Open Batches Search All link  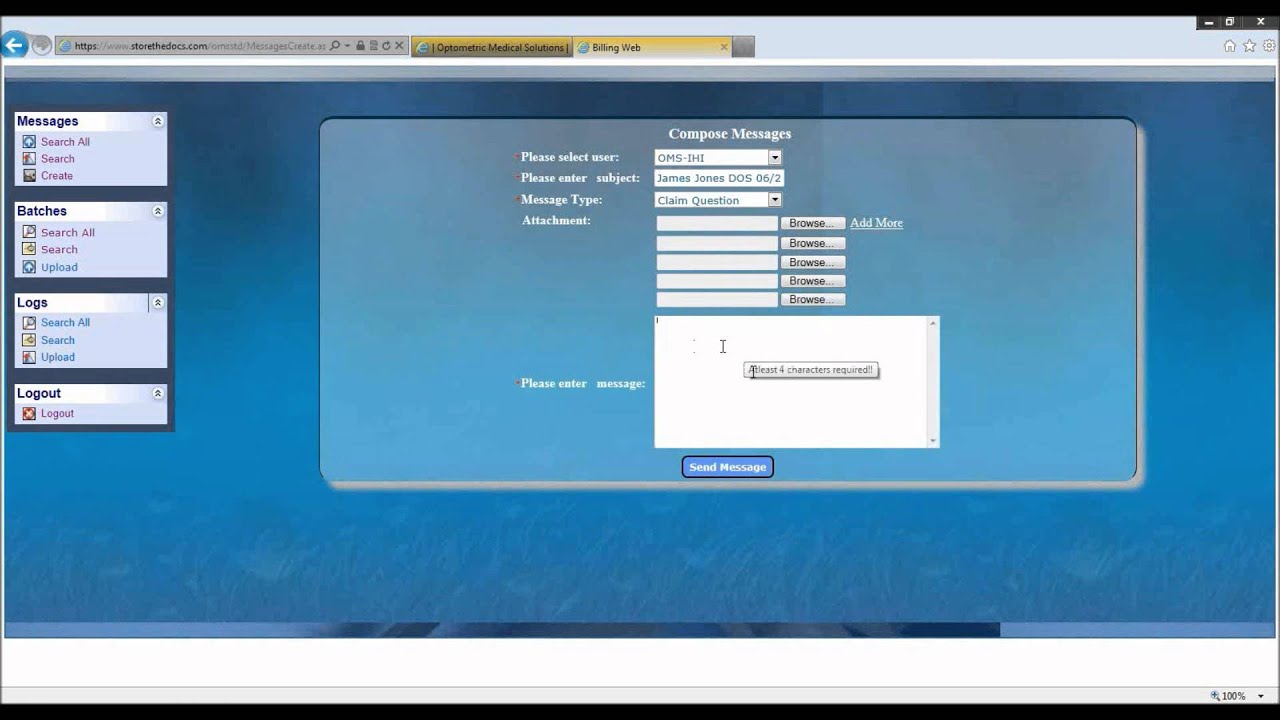[x=68, y=232]
